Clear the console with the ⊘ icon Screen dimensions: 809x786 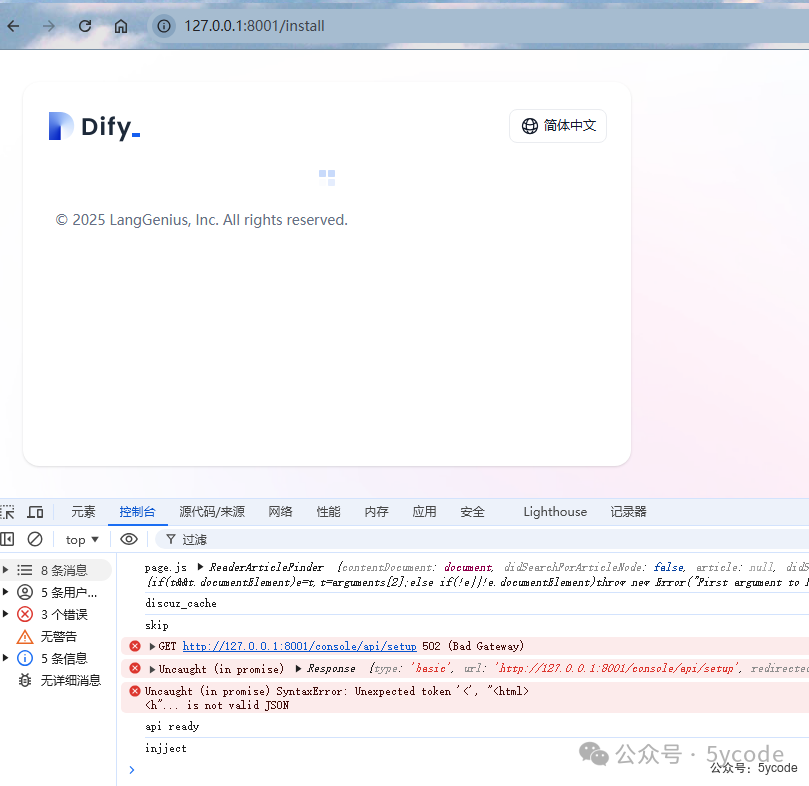(35, 539)
